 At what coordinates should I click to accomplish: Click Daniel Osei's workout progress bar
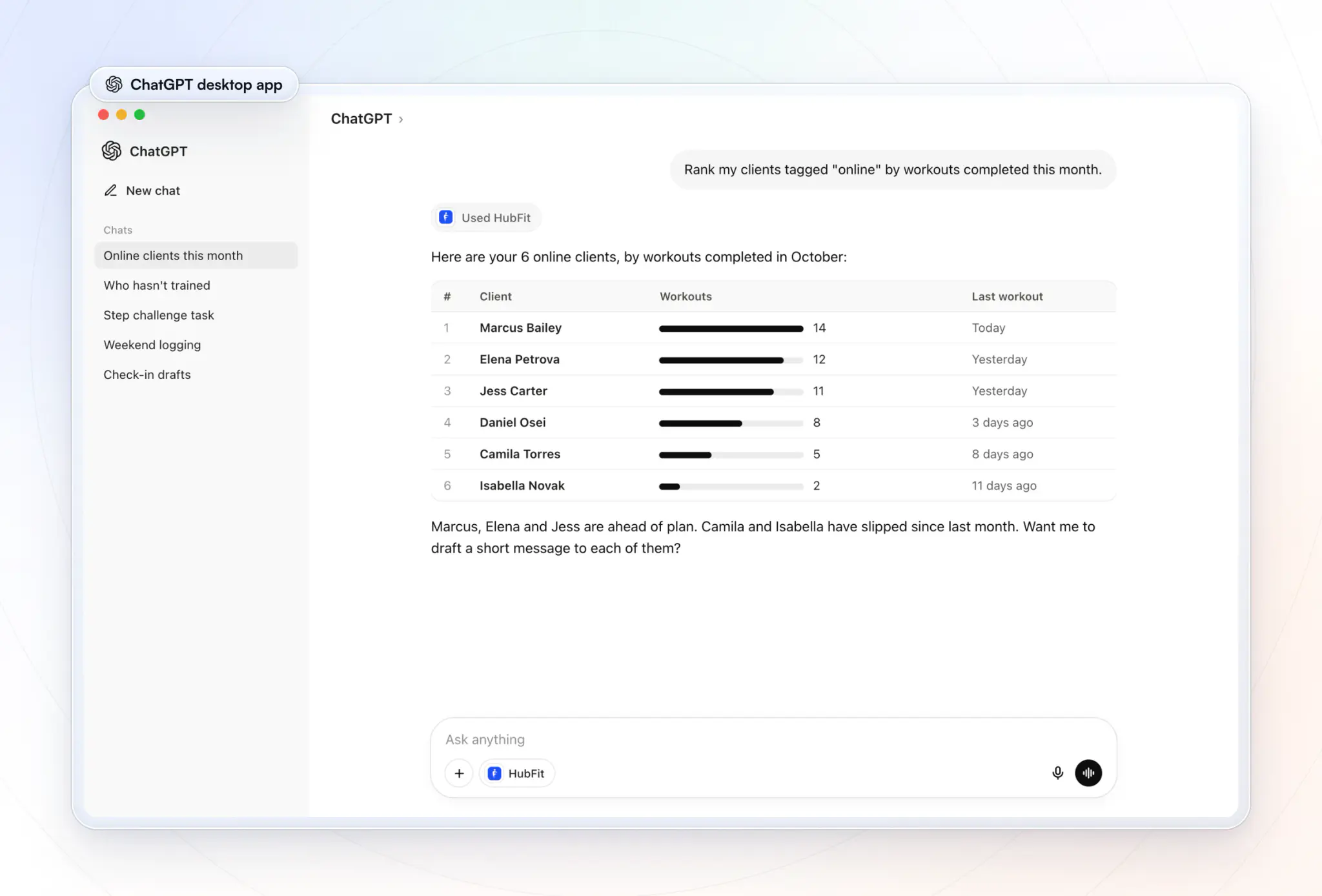[731, 423]
